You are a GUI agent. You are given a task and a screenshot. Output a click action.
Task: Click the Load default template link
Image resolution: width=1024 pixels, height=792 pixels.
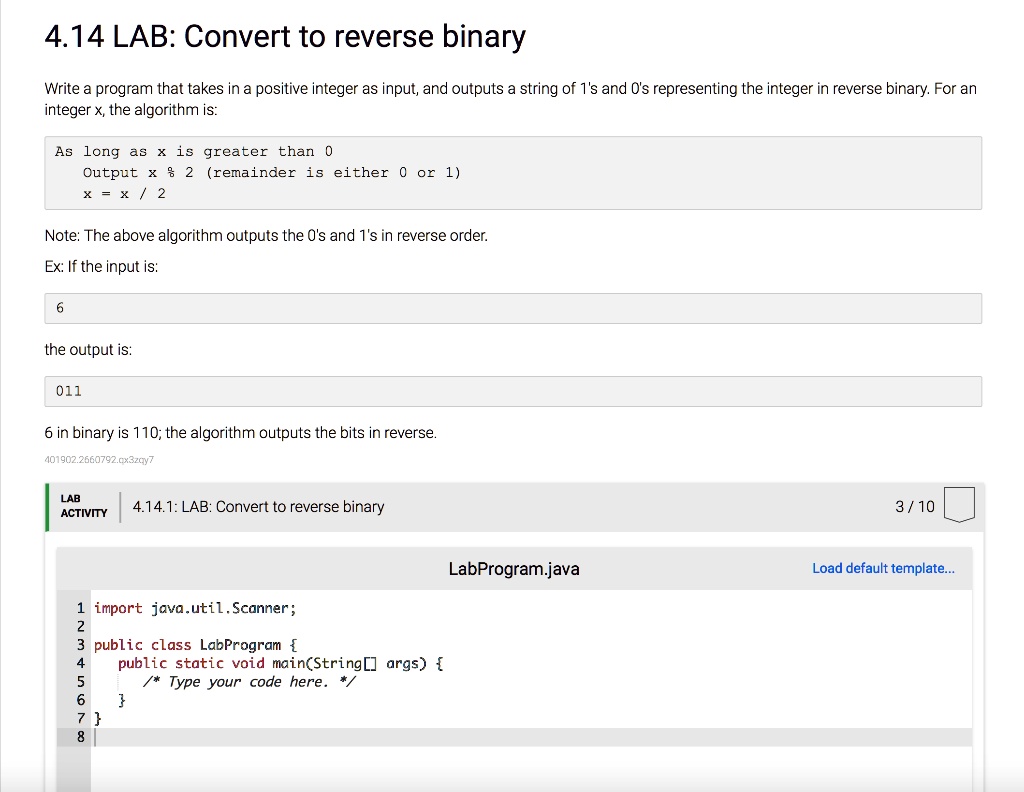click(x=883, y=568)
